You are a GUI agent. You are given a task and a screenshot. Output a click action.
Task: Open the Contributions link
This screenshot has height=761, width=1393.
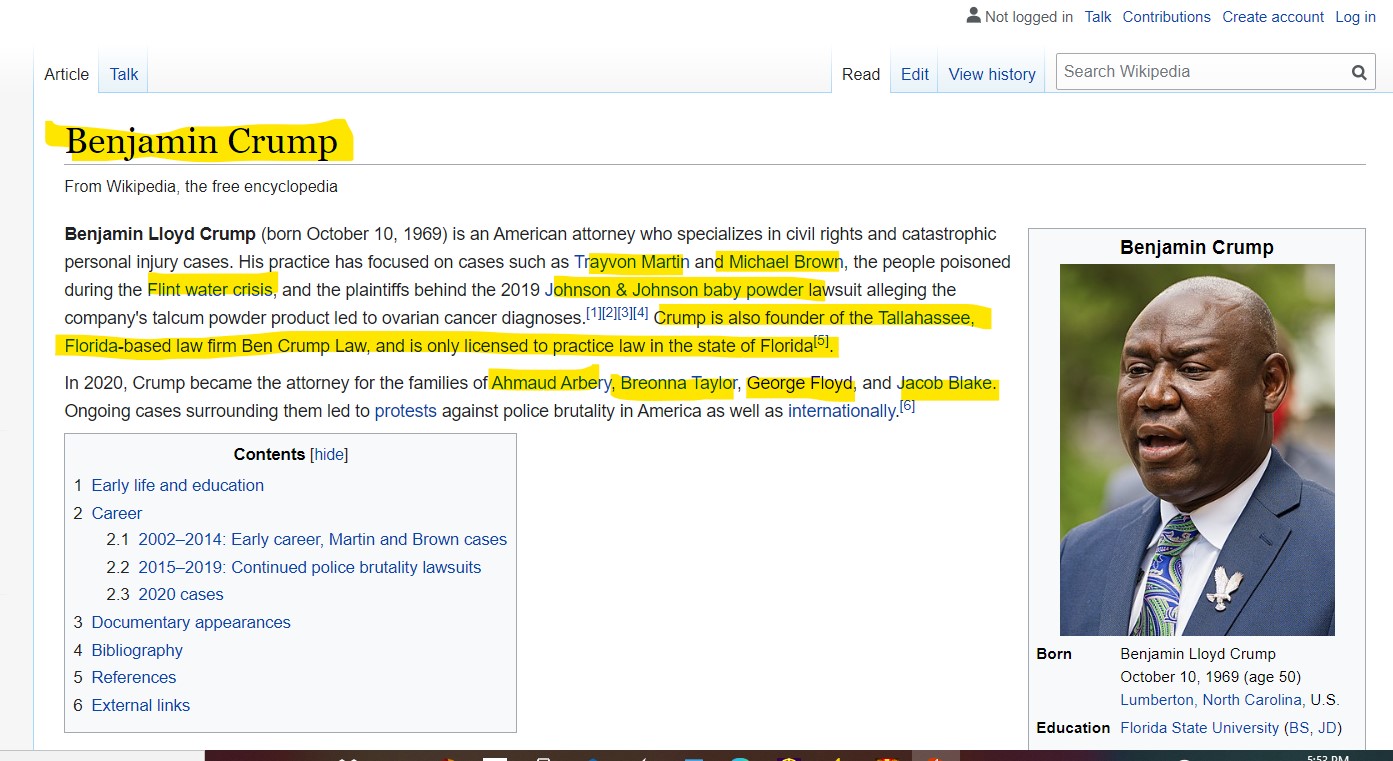[1166, 17]
